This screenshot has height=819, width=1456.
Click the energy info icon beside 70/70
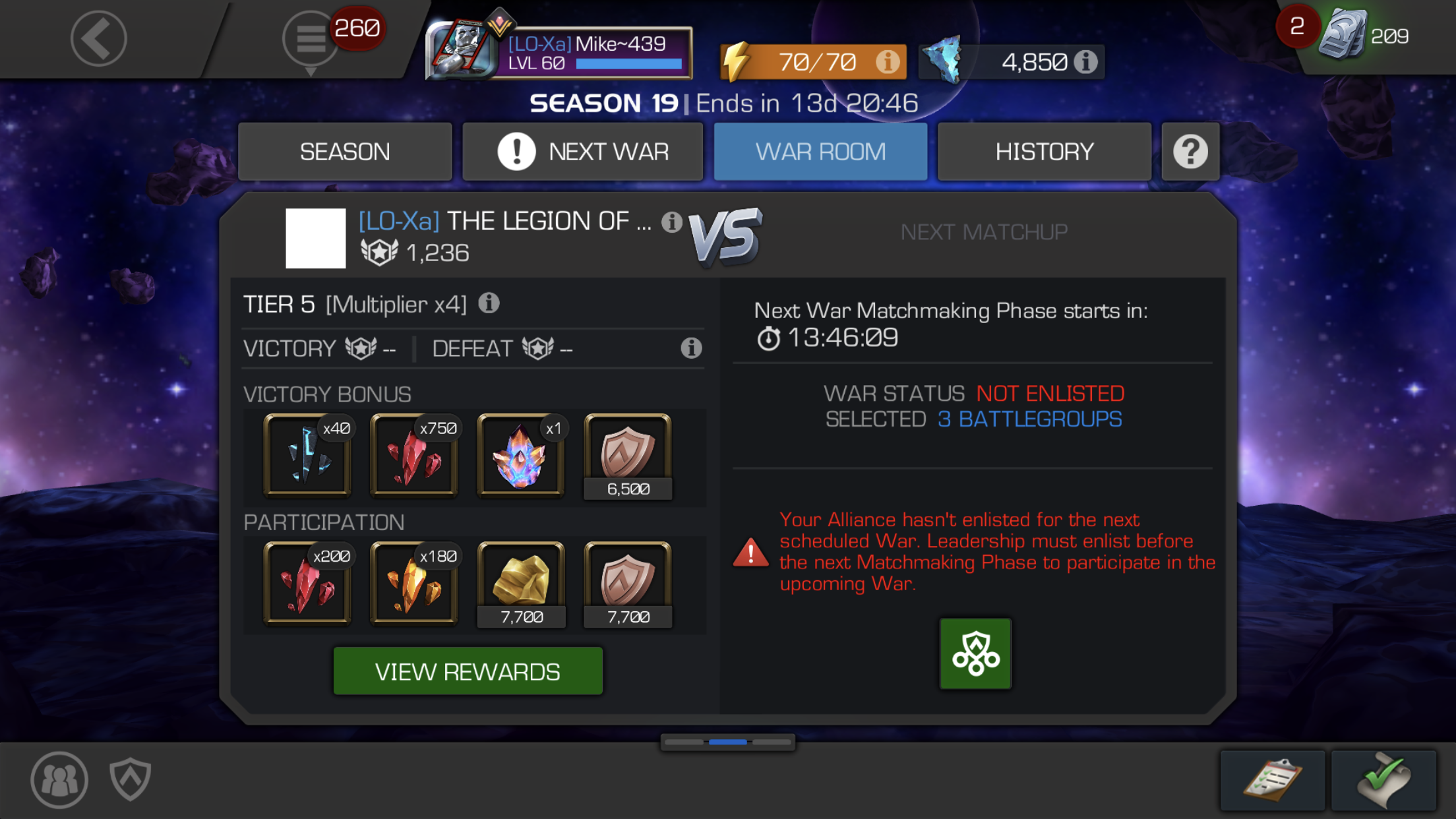pos(888,62)
